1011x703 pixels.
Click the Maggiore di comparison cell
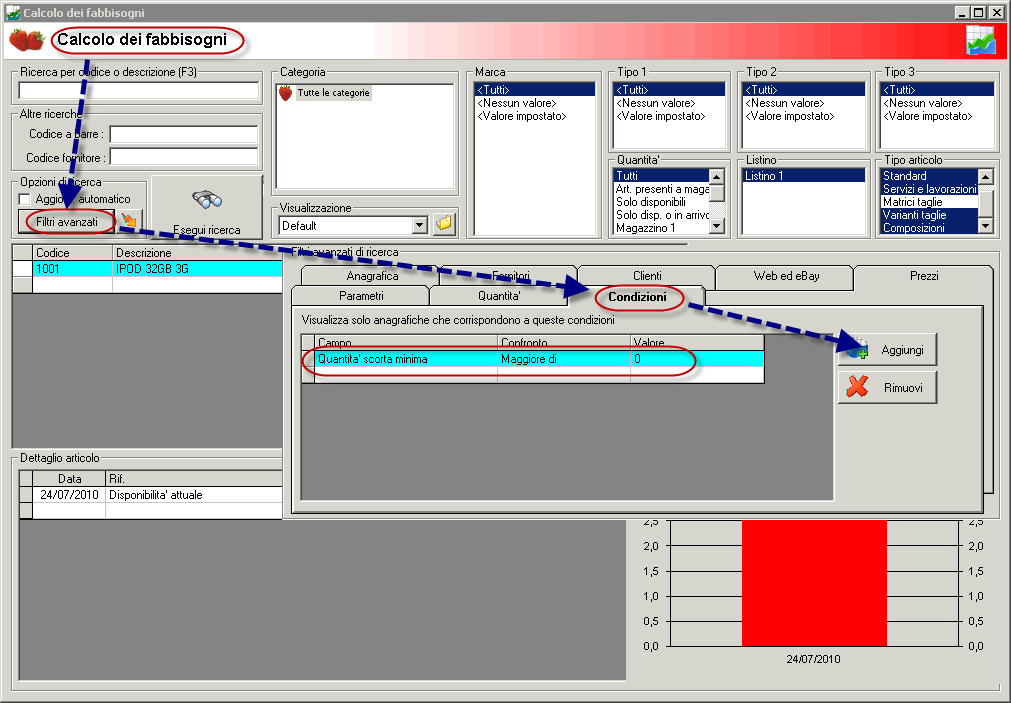[x=564, y=359]
